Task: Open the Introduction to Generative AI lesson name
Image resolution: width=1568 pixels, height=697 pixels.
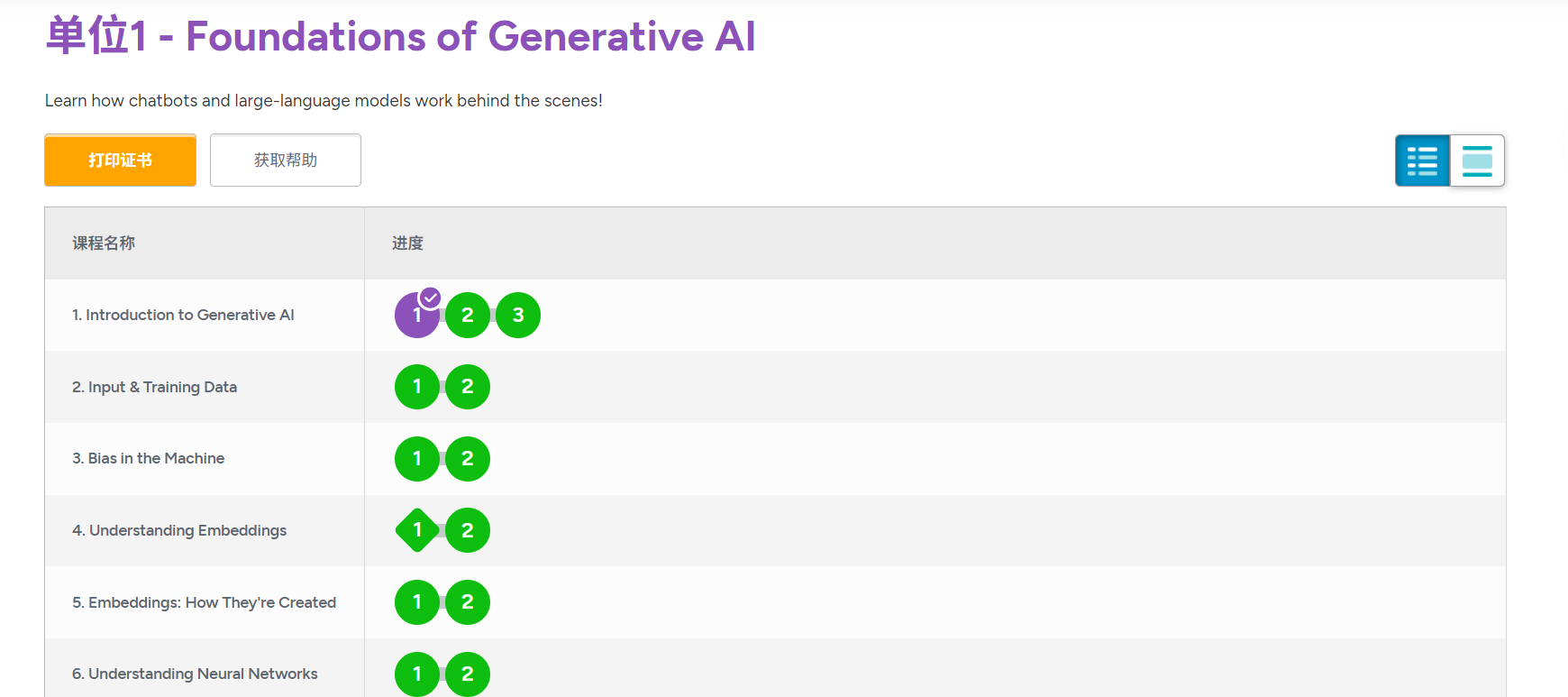Action: pos(183,315)
